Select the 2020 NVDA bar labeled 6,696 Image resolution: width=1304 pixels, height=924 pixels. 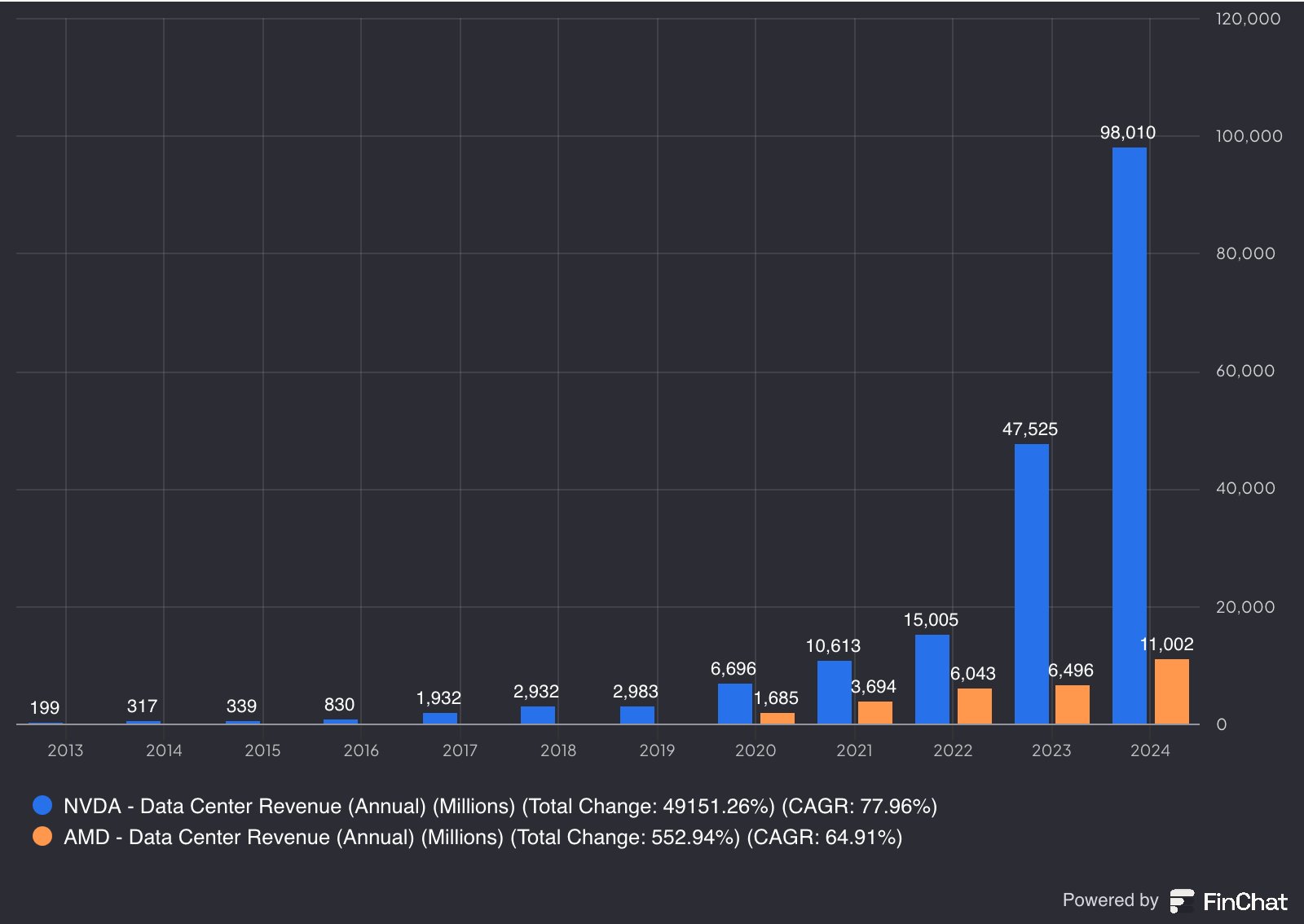pyautogui.click(x=735, y=703)
